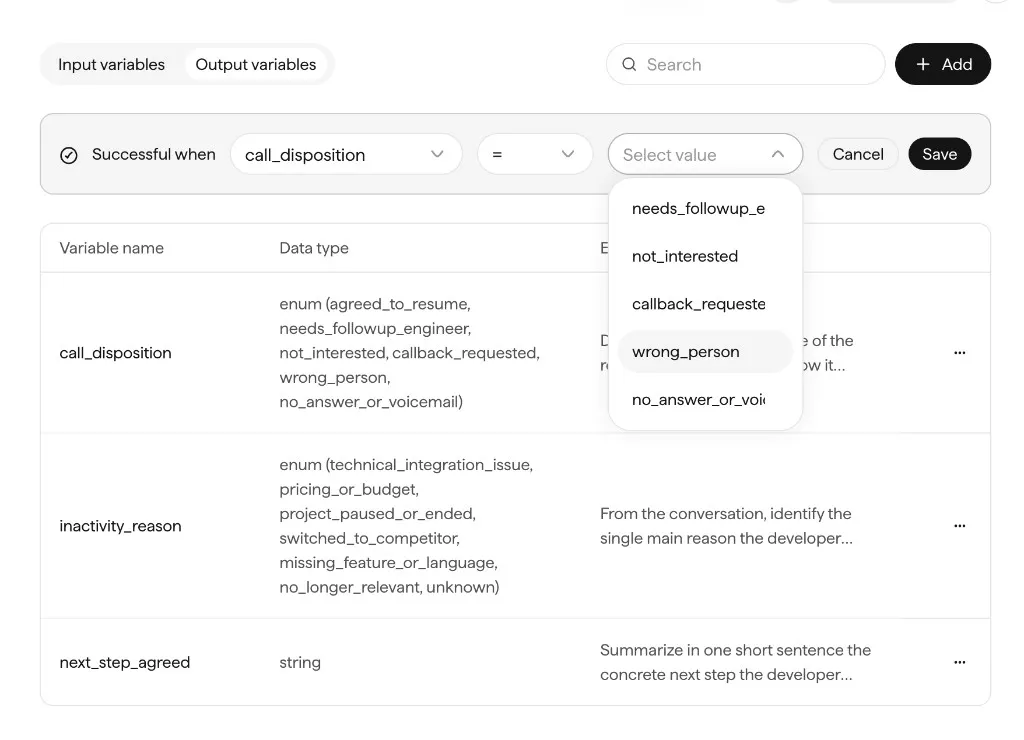
Task: Click the Data type column header
Action: click(314, 248)
